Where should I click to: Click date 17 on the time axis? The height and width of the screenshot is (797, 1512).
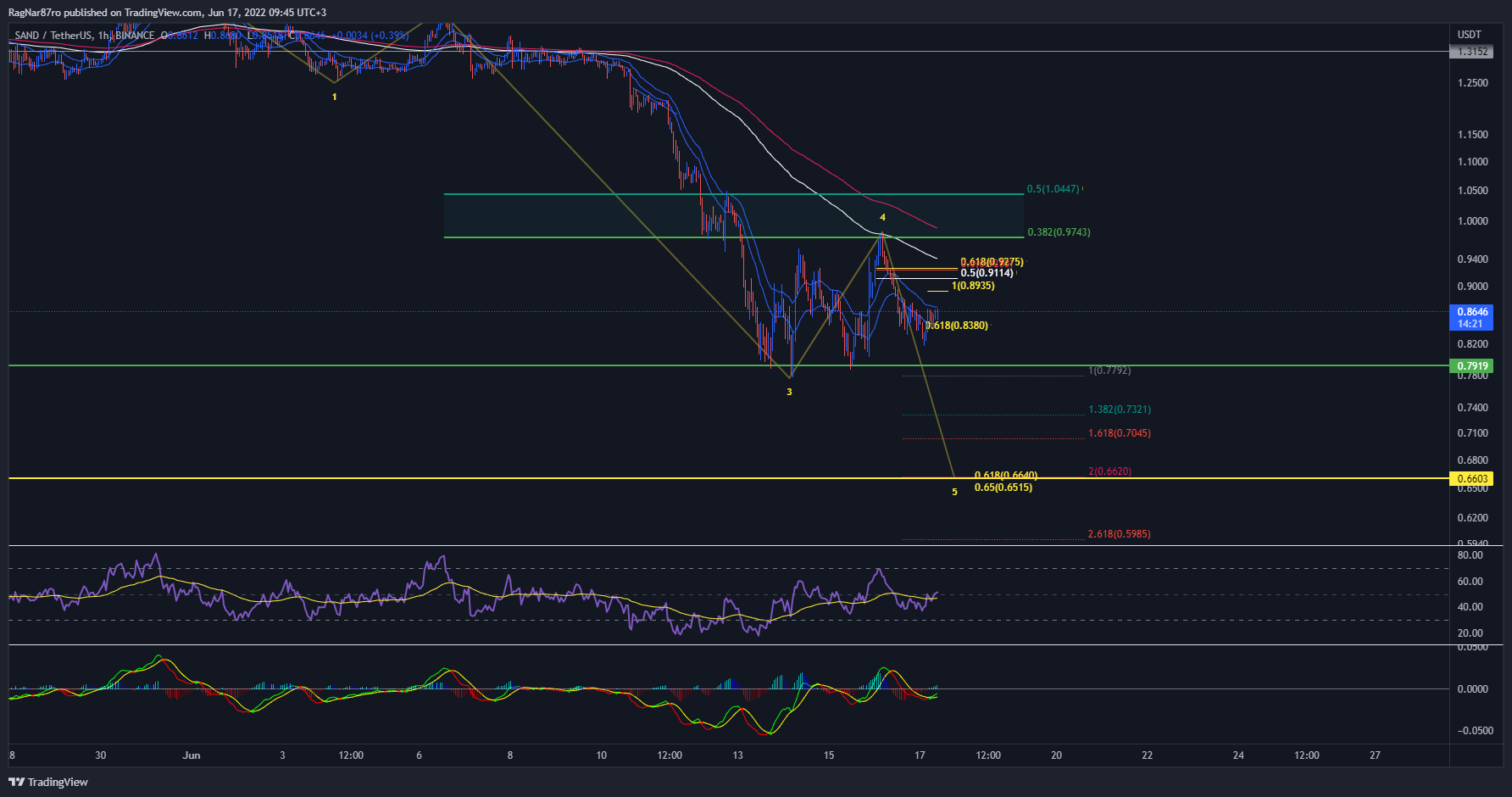pyautogui.click(x=920, y=755)
